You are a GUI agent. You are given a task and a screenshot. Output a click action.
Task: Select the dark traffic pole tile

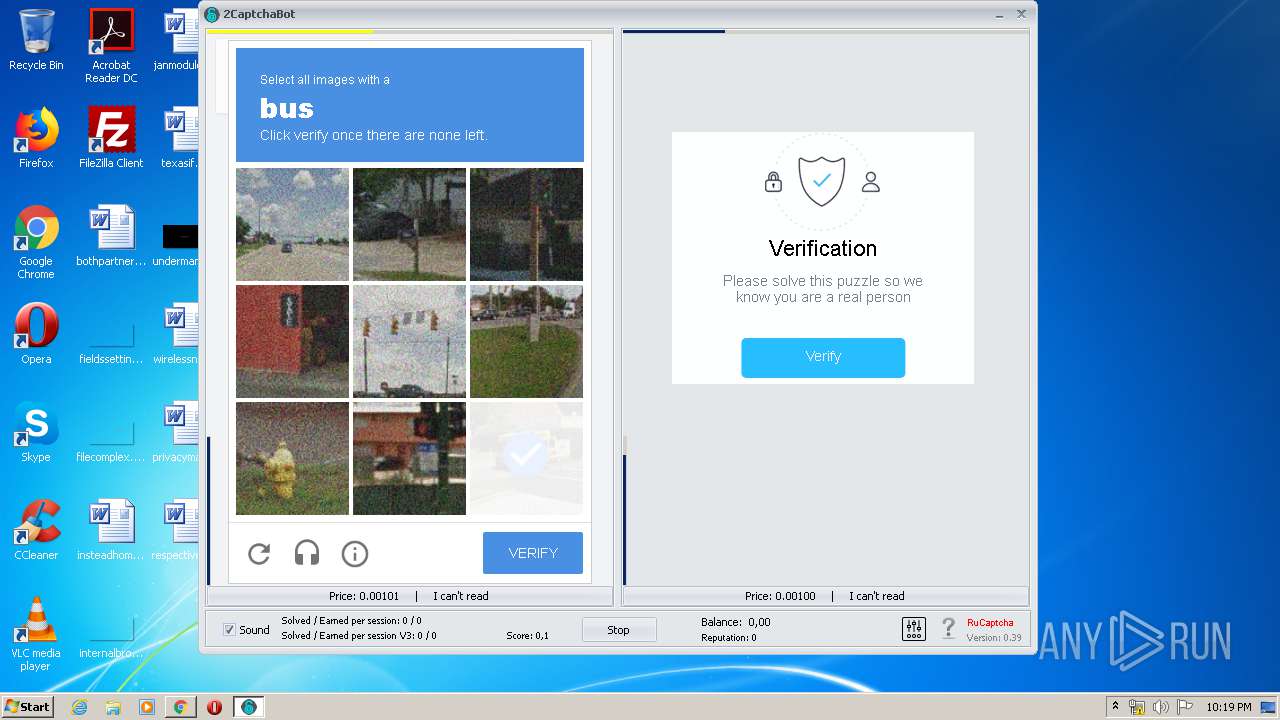tap(526, 224)
